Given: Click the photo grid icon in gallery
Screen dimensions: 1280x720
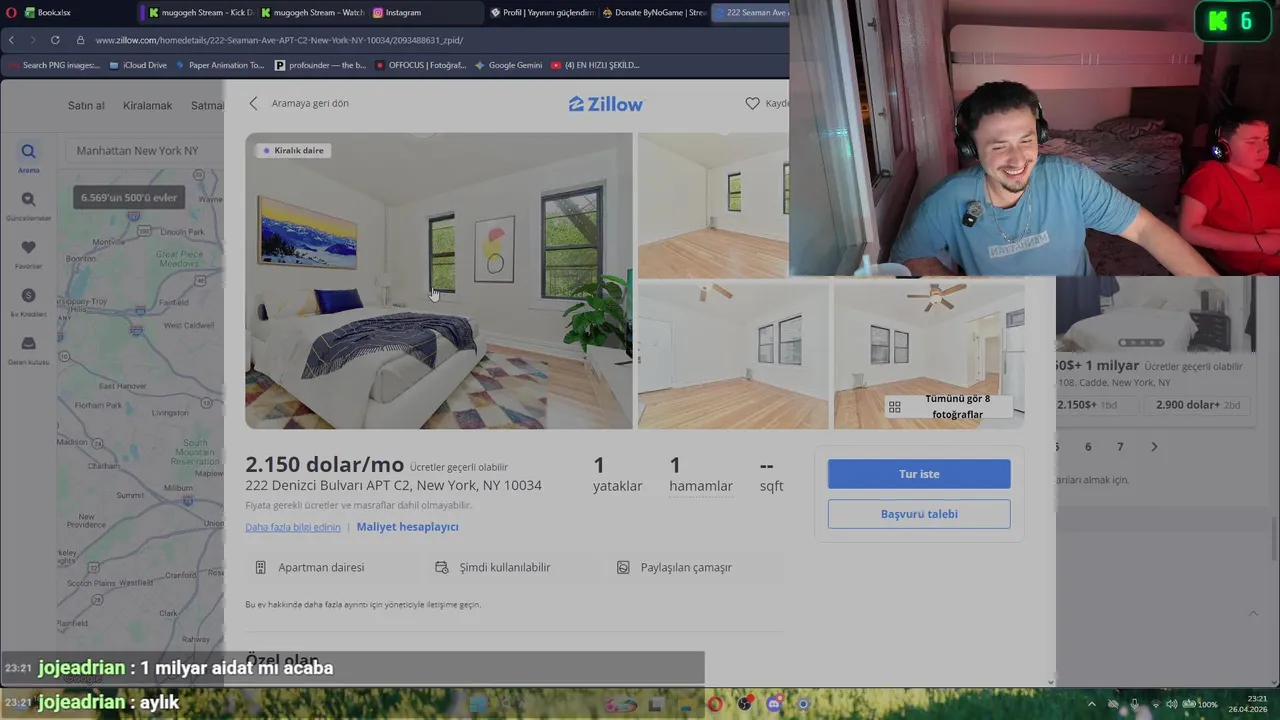Looking at the screenshot, I should click(895, 407).
